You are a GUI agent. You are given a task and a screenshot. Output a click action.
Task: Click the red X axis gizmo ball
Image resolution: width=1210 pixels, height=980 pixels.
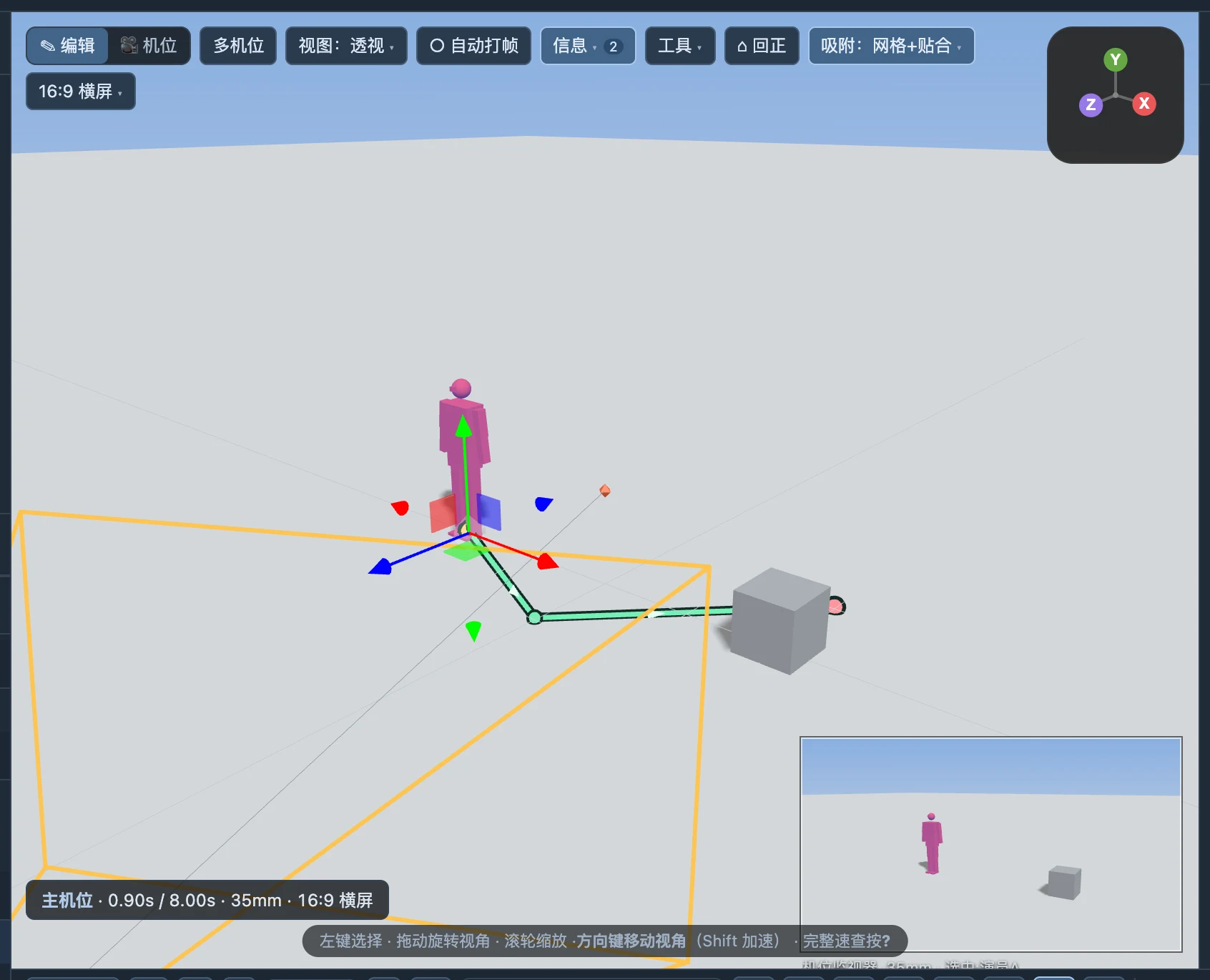pyautogui.click(x=1144, y=104)
